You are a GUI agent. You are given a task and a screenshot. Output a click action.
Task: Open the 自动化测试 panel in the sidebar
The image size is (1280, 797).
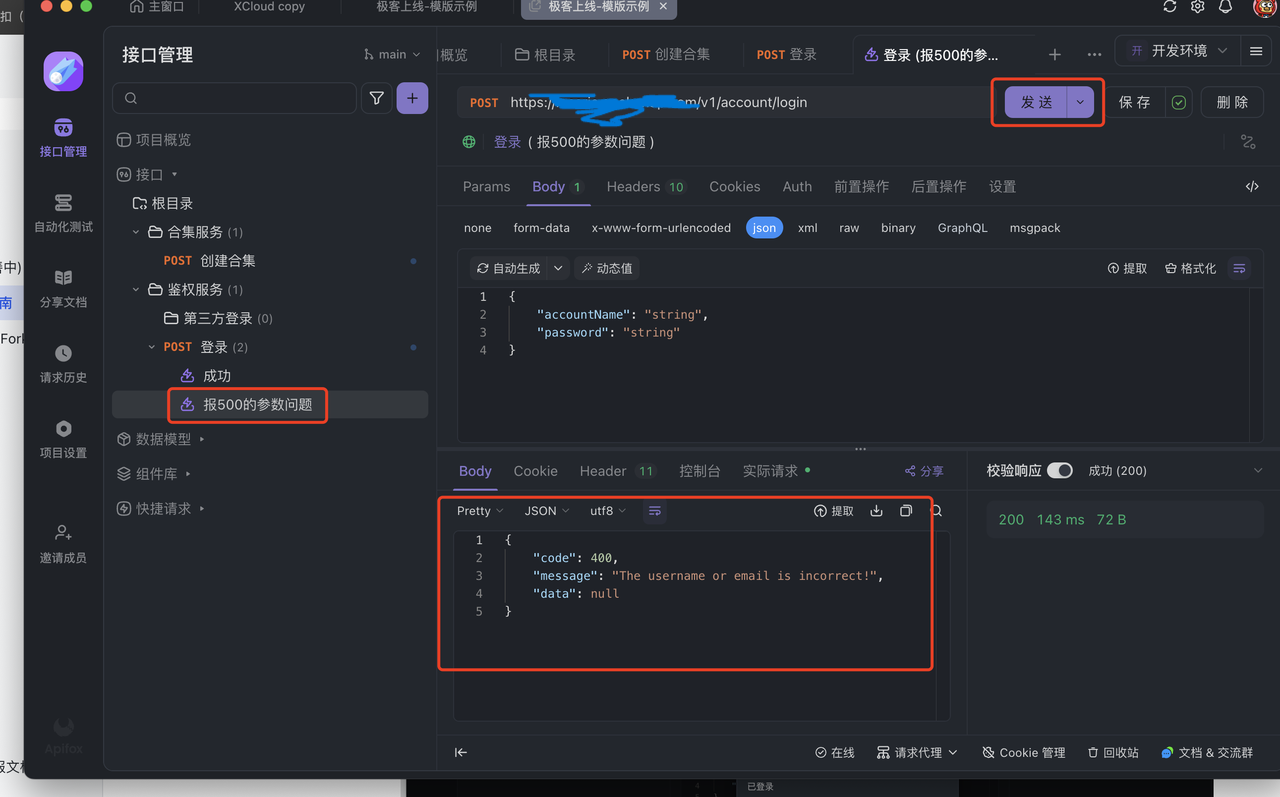pos(63,212)
